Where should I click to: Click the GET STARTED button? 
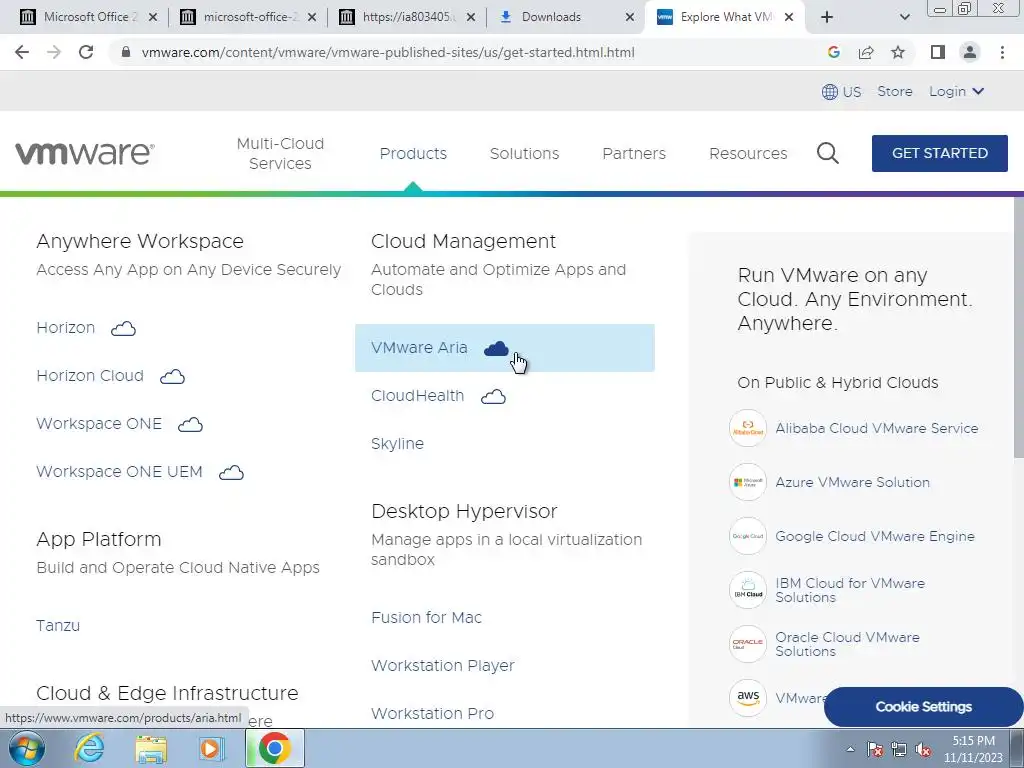coord(940,153)
